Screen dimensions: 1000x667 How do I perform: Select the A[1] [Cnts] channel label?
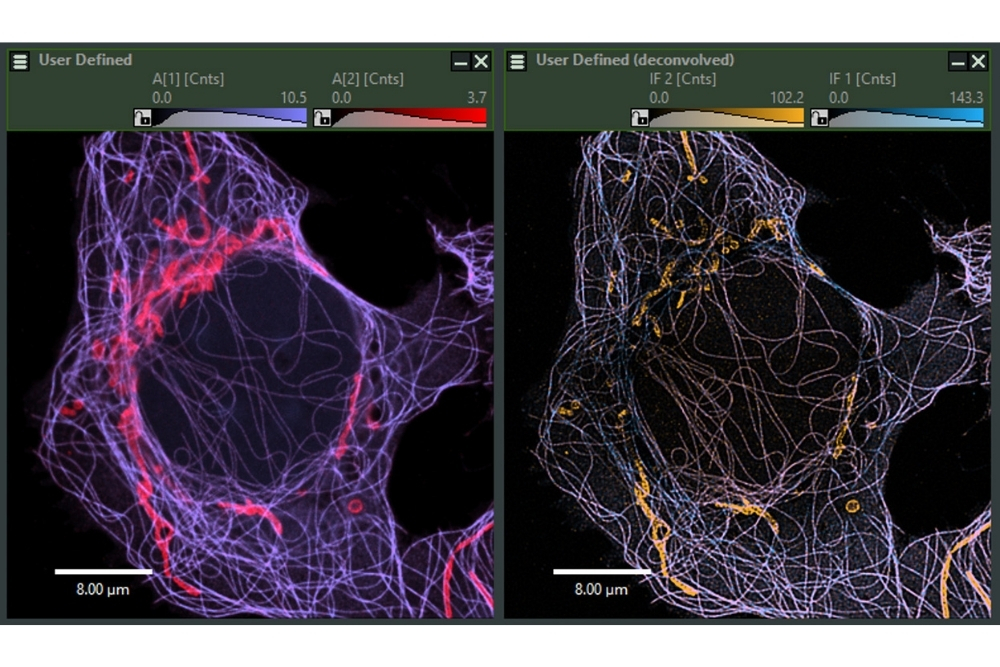(187, 79)
